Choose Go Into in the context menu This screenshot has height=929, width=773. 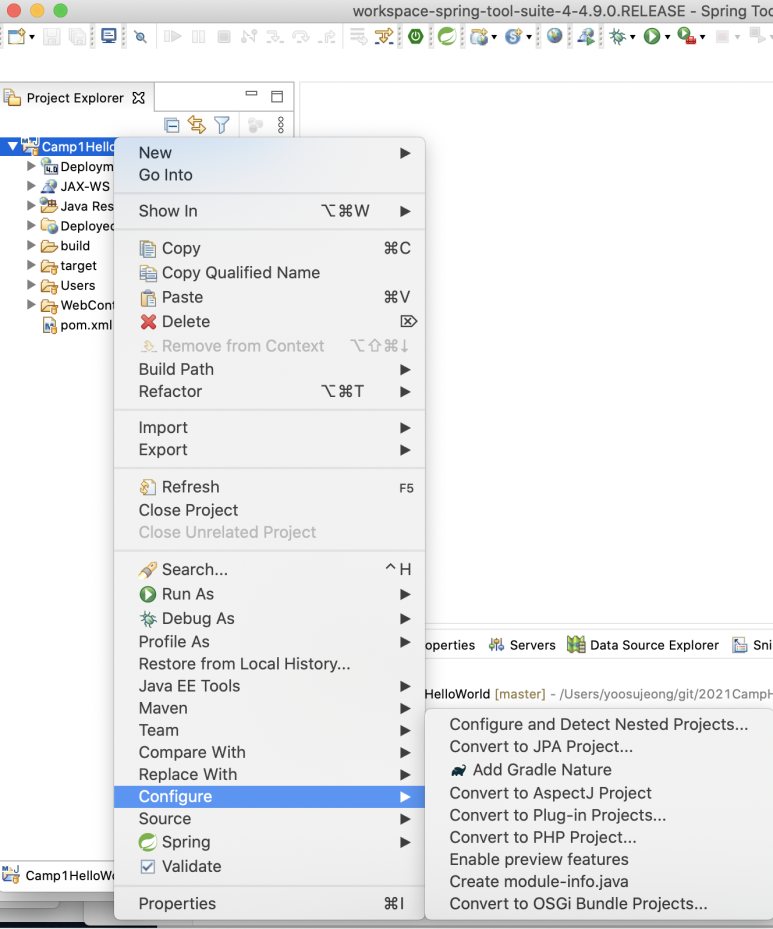click(x=270, y=175)
